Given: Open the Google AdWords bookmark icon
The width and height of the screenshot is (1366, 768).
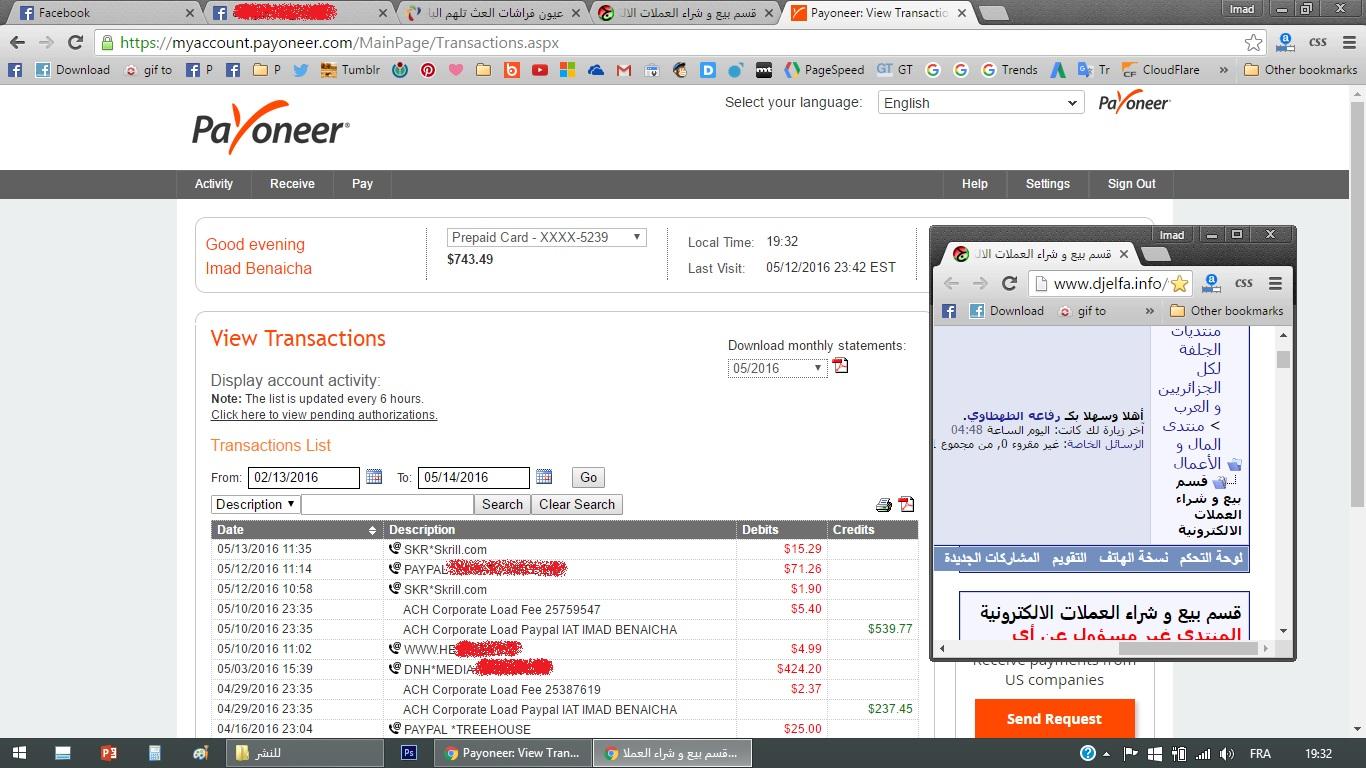Looking at the screenshot, I should click(x=1058, y=70).
